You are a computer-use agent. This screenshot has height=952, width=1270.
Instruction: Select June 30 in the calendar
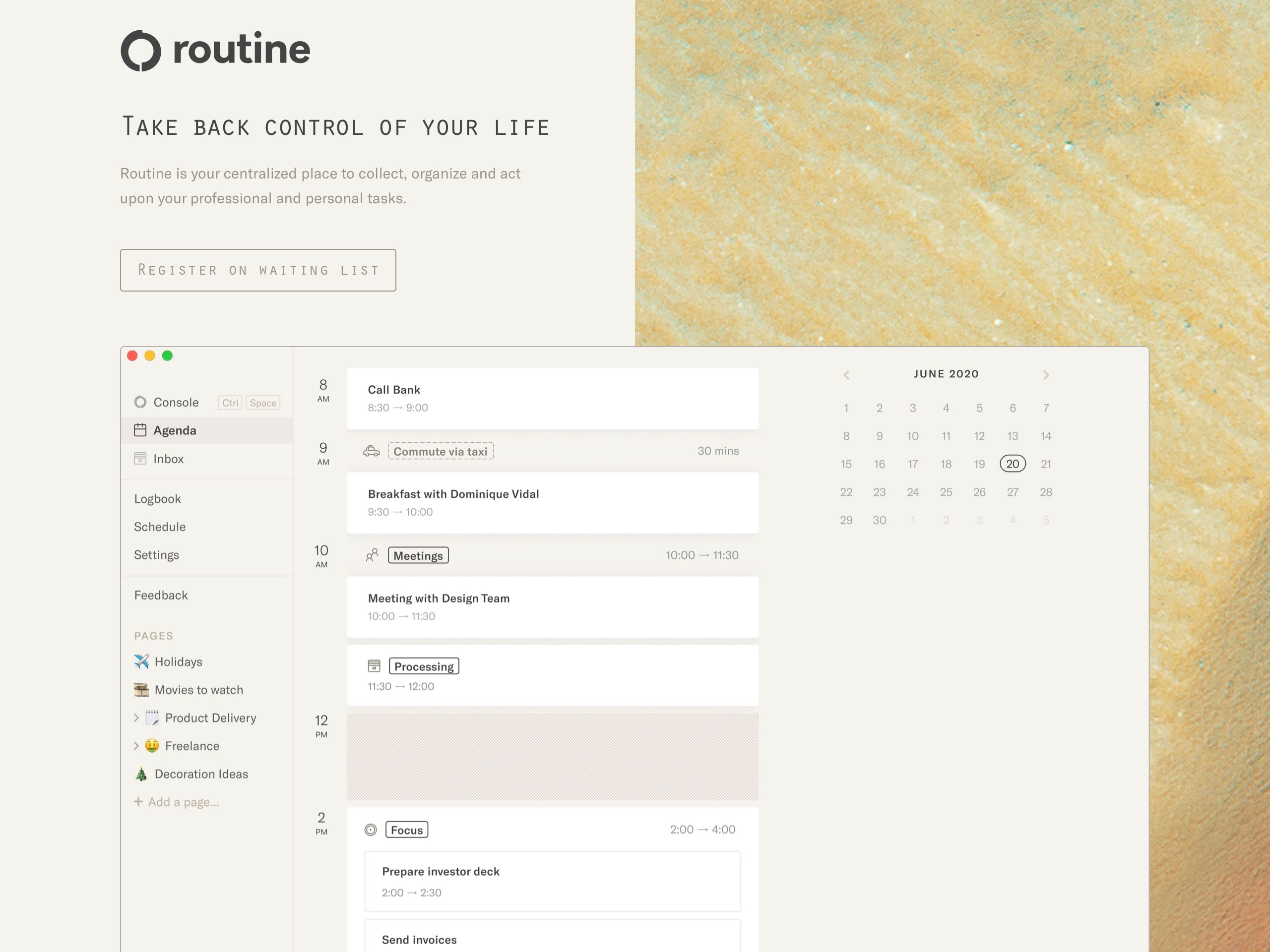tap(880, 520)
